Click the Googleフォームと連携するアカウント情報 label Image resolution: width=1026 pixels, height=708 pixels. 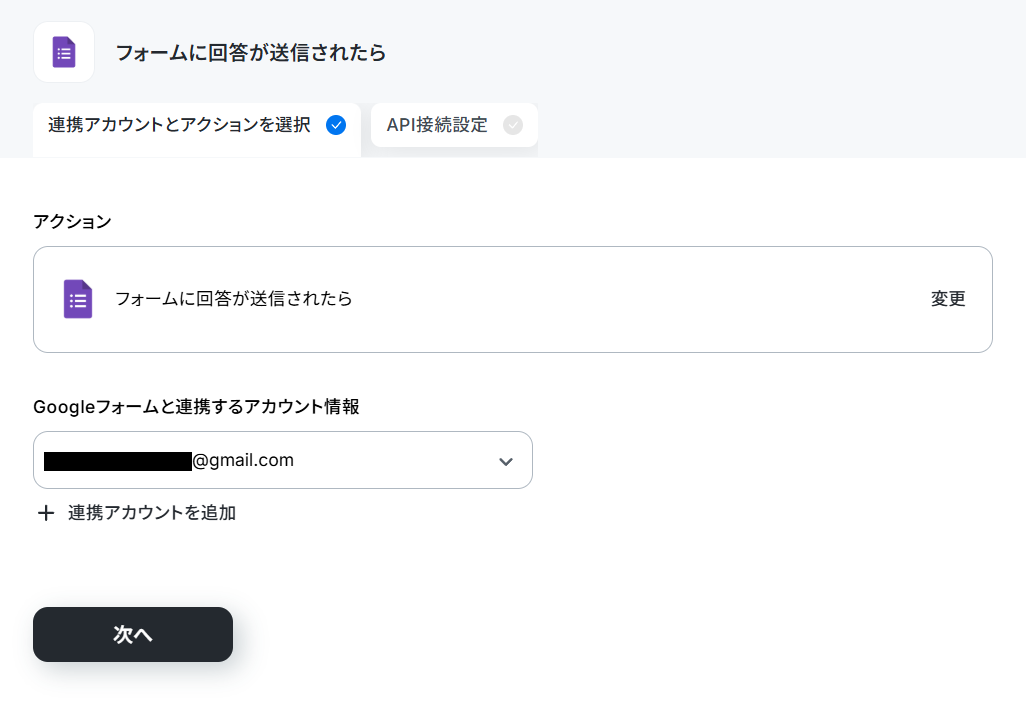tap(196, 407)
